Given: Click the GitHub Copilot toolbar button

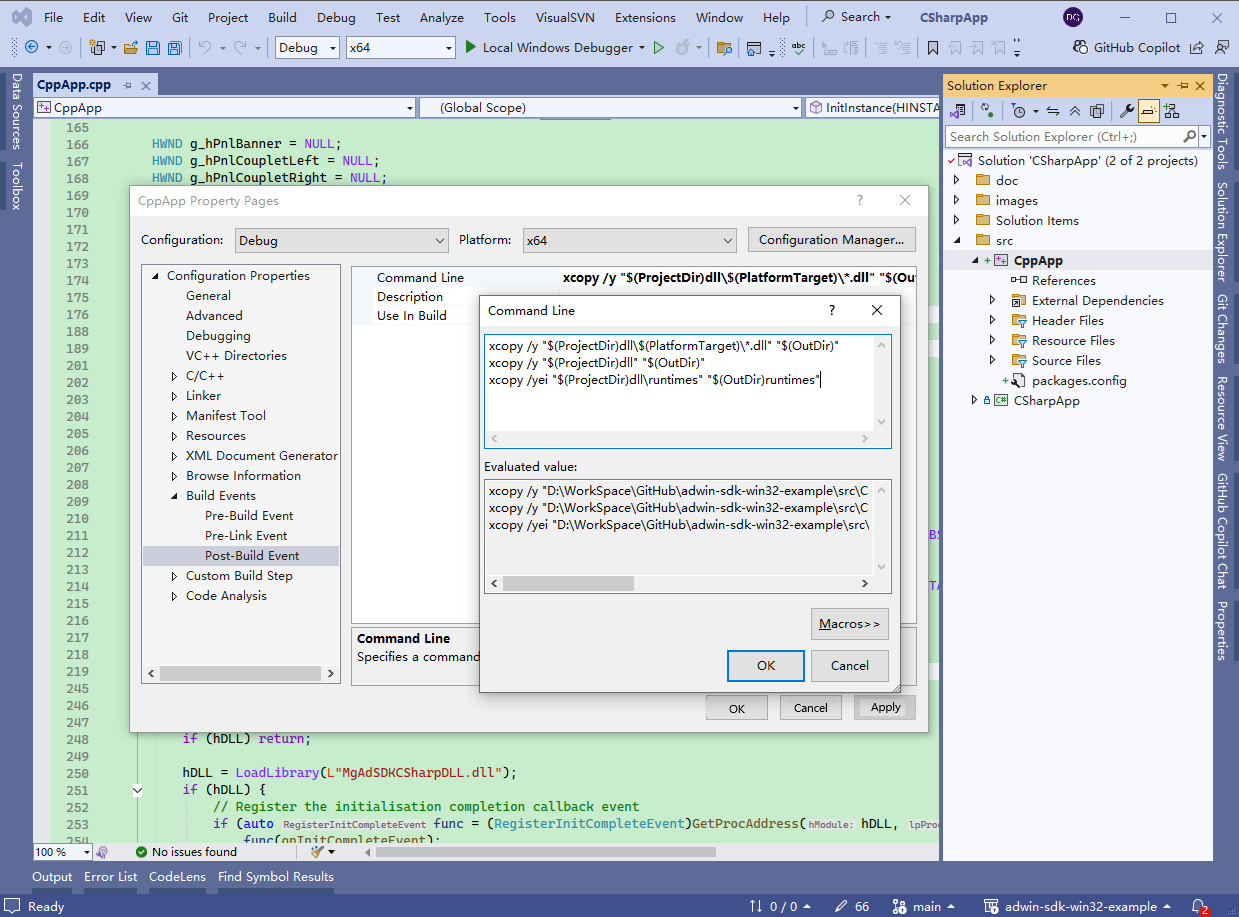Looking at the screenshot, I should [x=1126, y=47].
